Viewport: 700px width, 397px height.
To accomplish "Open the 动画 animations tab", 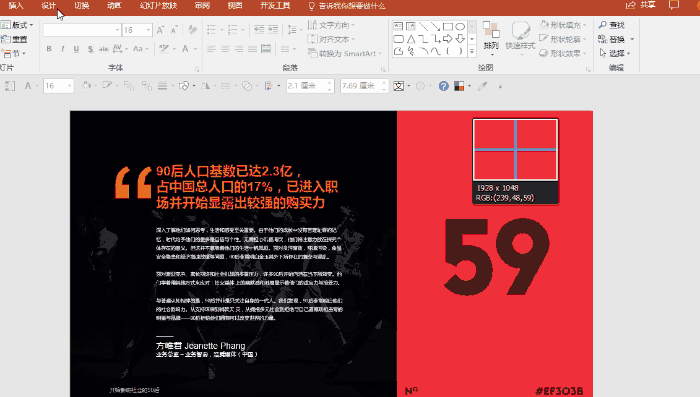I will point(114,5).
